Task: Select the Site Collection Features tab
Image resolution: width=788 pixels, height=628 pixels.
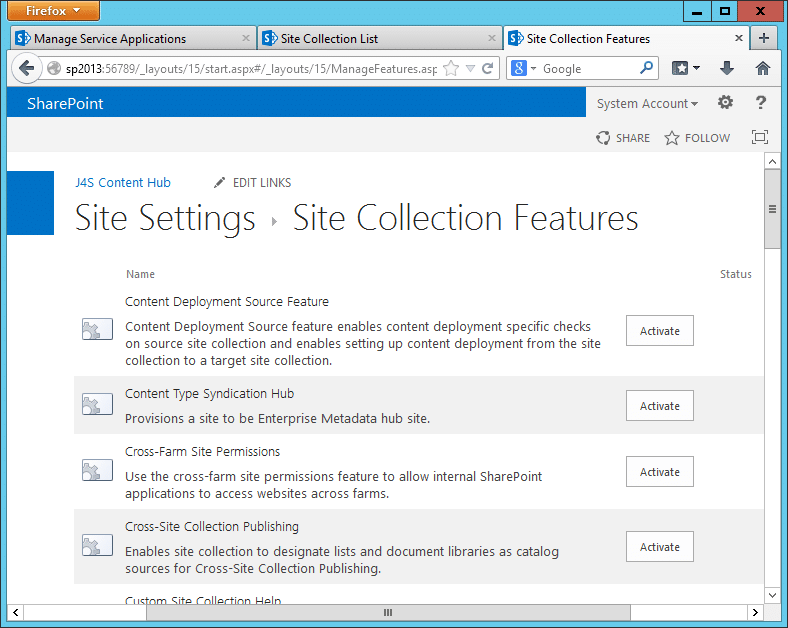Action: [626, 39]
